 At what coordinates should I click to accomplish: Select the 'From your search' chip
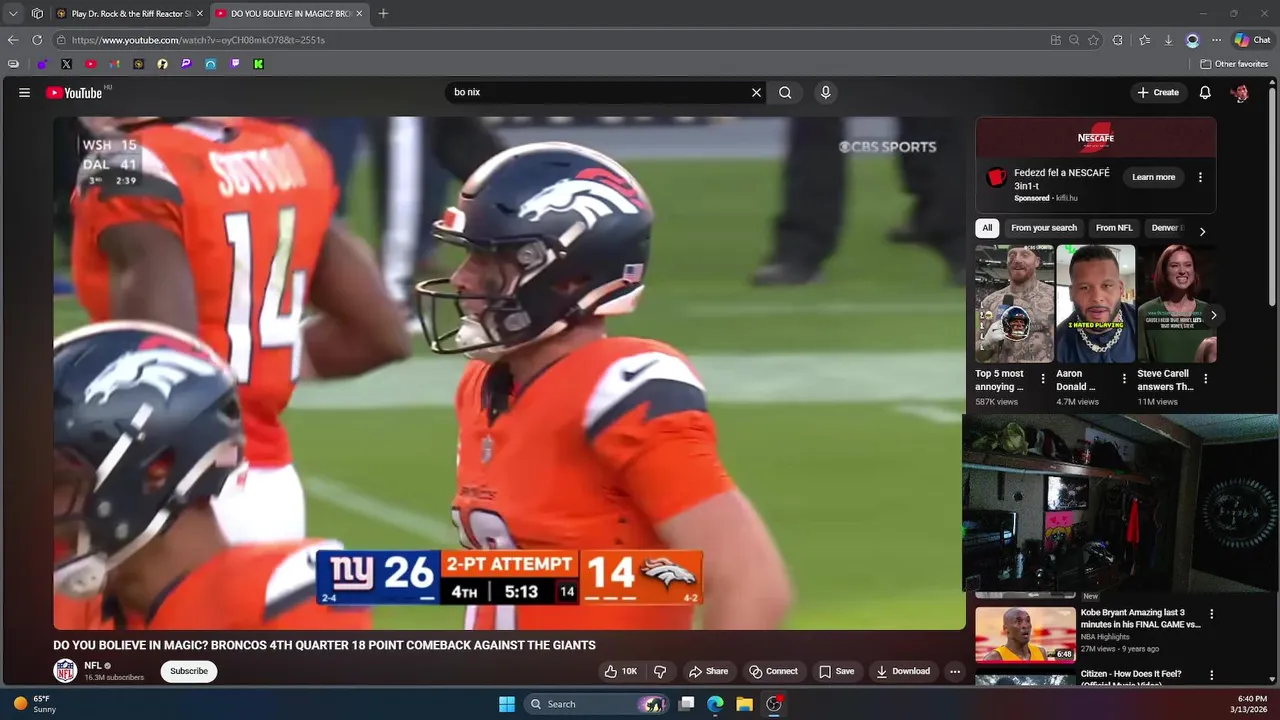1043,228
